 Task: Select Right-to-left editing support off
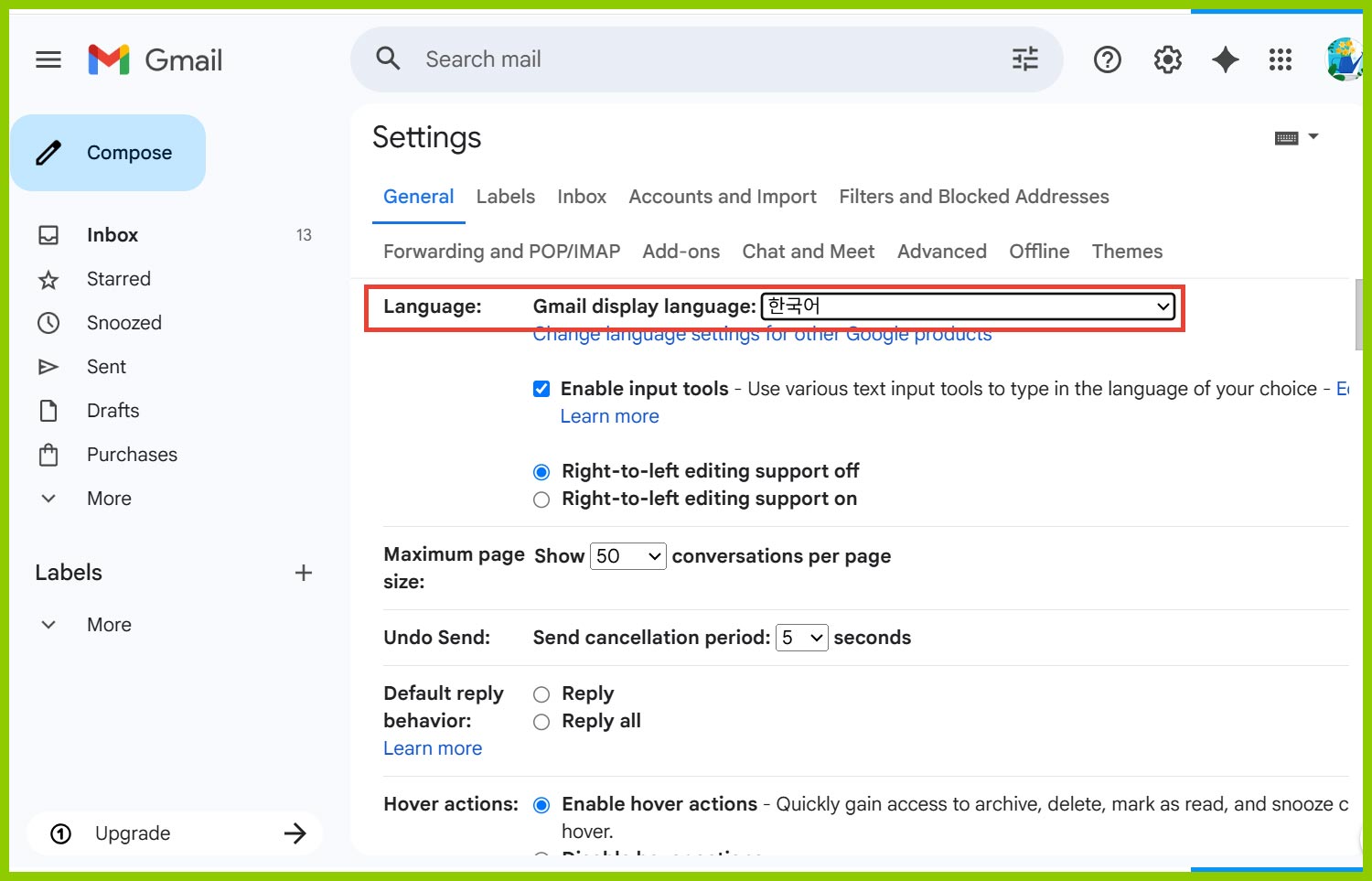[541, 472]
